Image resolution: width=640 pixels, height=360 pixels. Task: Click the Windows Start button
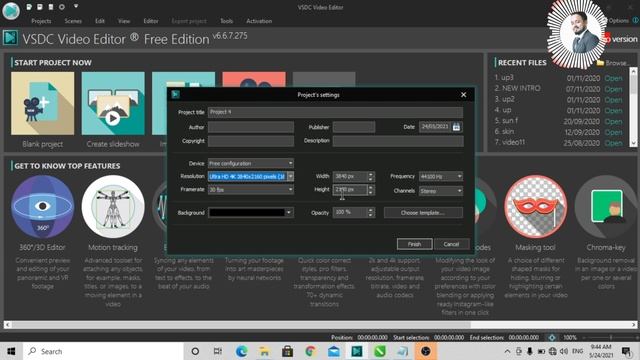tap(11, 351)
